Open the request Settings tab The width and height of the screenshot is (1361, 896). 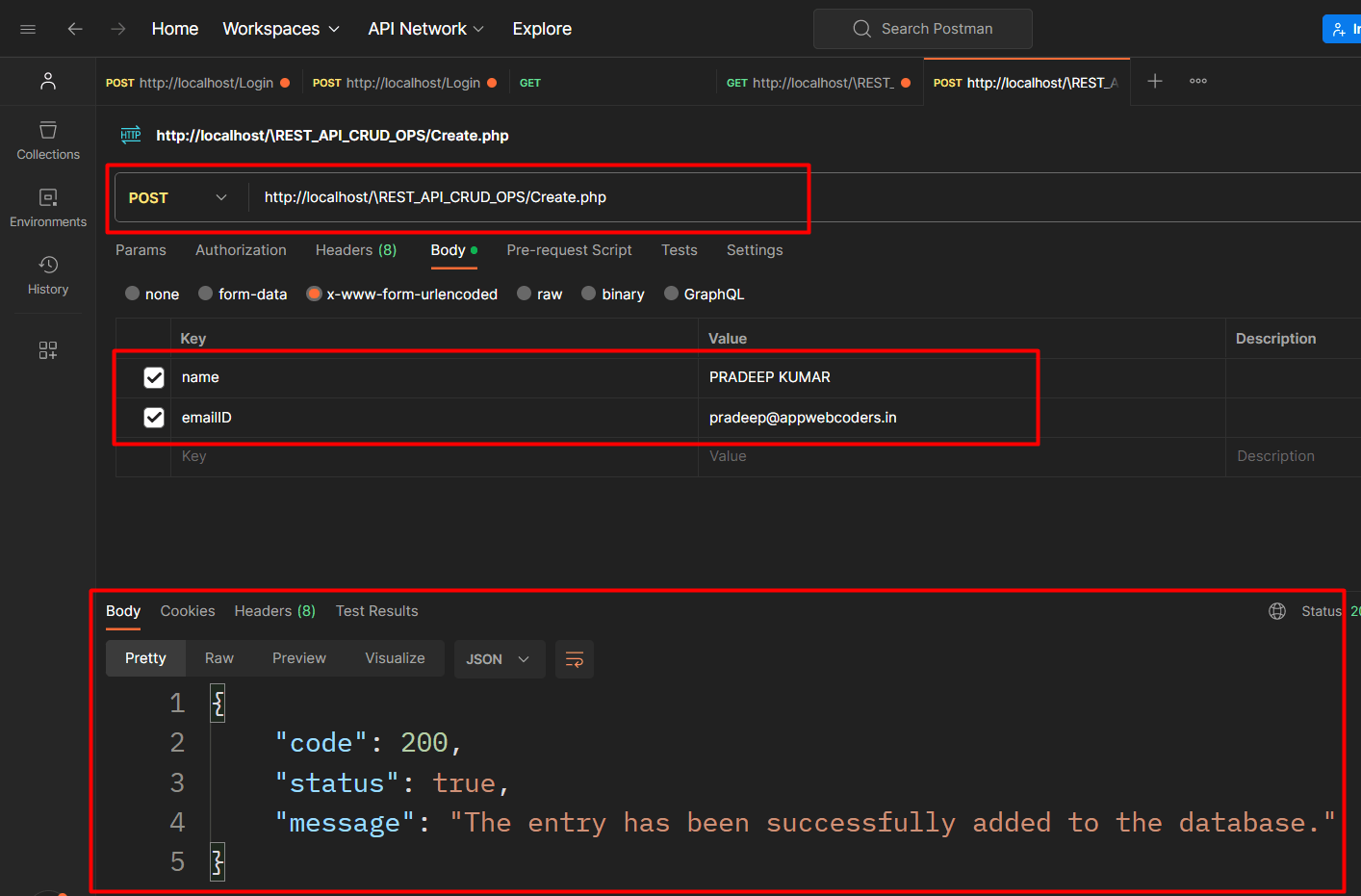[755, 250]
